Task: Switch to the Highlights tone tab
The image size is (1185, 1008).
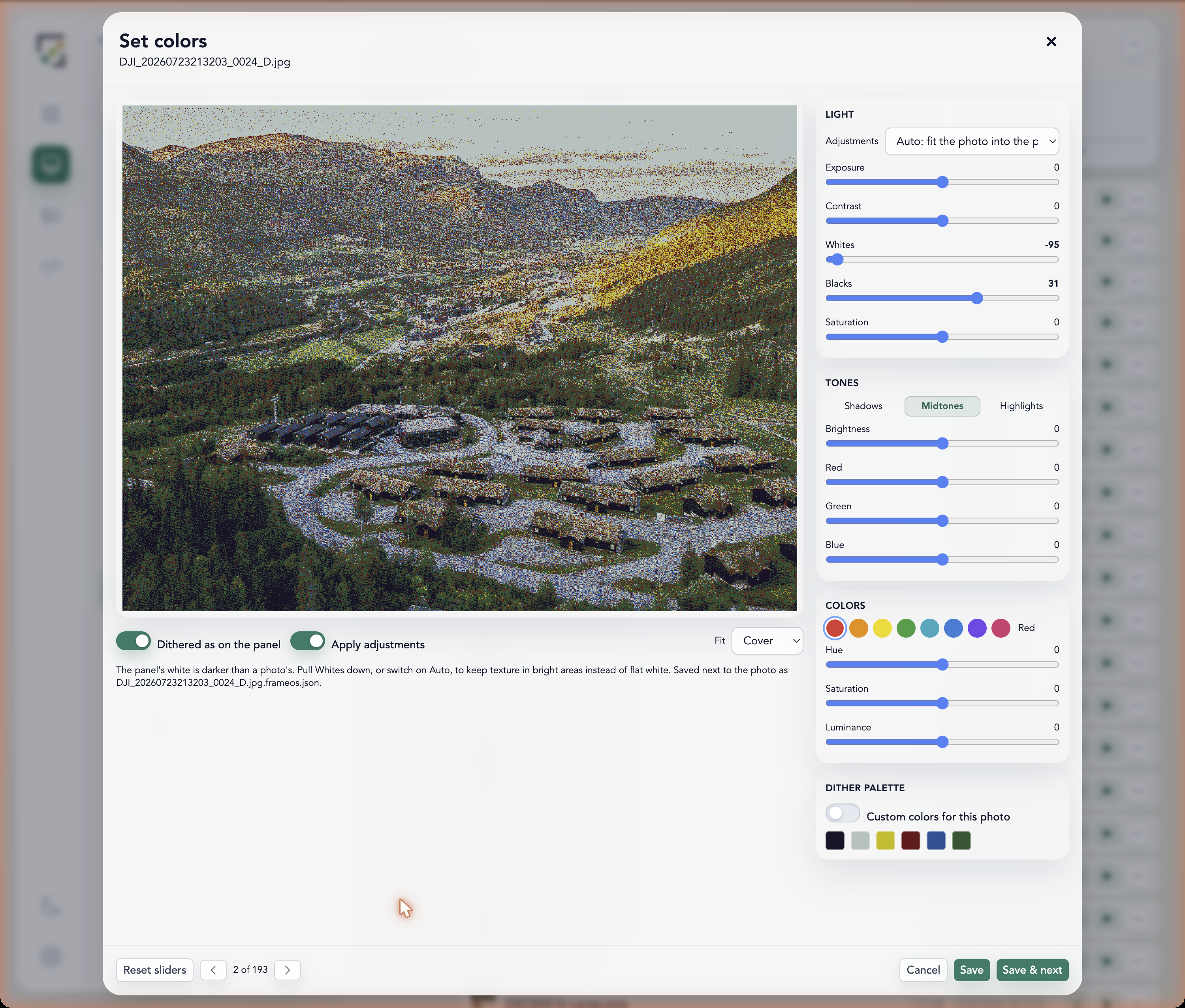Action: click(x=1021, y=406)
